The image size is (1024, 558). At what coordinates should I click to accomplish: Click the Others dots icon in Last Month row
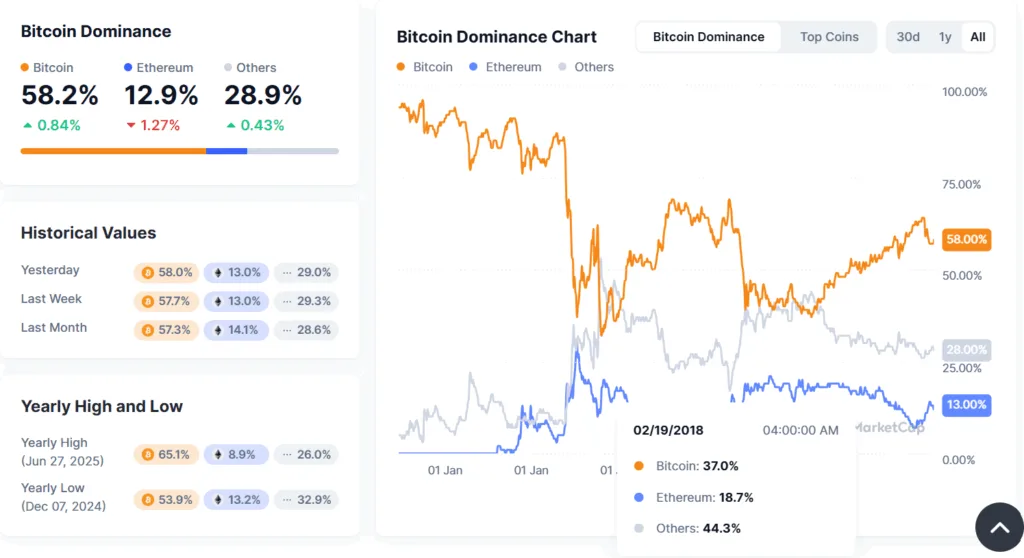[x=288, y=330]
